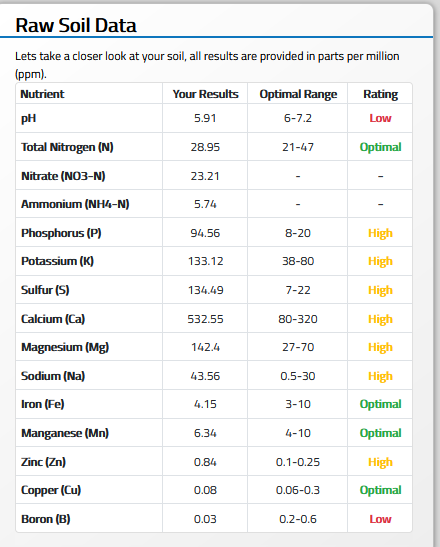Click the Boron (B) Low rating
The height and width of the screenshot is (547, 440).
(380, 519)
